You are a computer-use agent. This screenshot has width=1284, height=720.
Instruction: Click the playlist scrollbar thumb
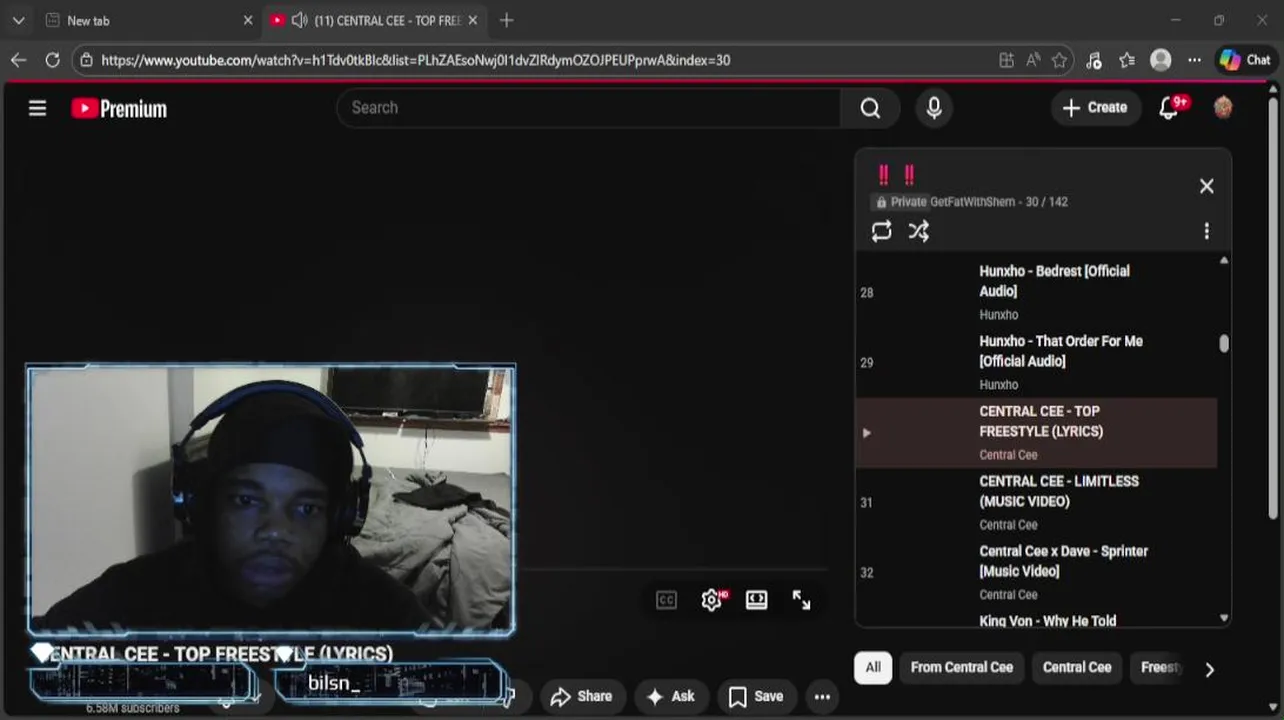point(1224,344)
